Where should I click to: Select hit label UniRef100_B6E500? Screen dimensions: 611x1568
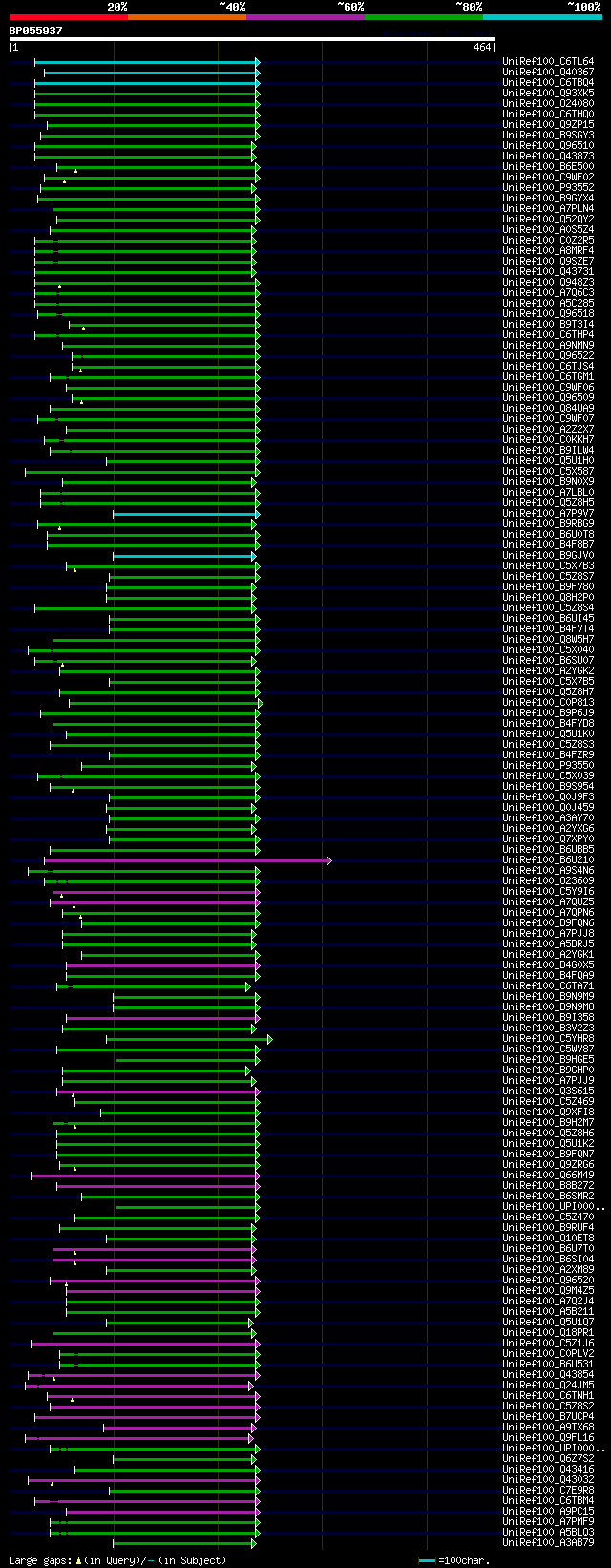point(548,167)
